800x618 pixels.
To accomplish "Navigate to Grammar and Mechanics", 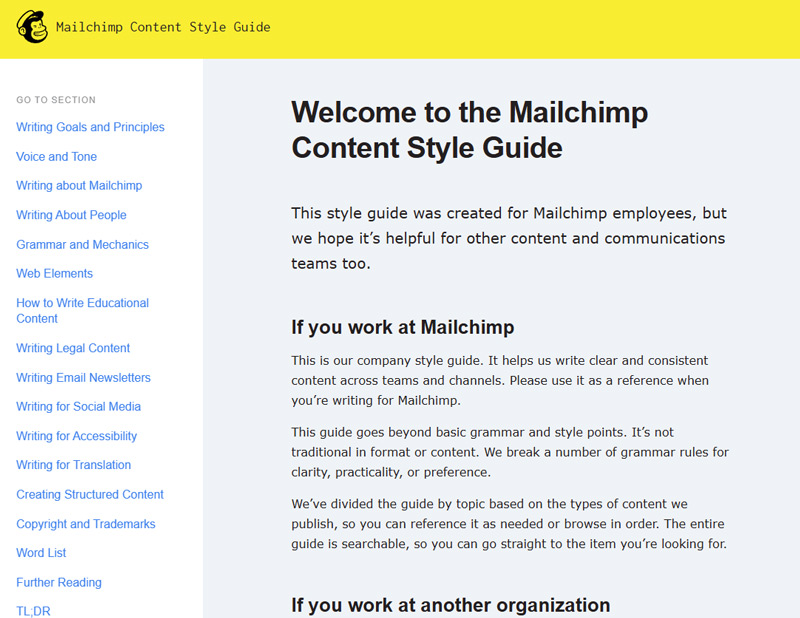I will point(82,245).
